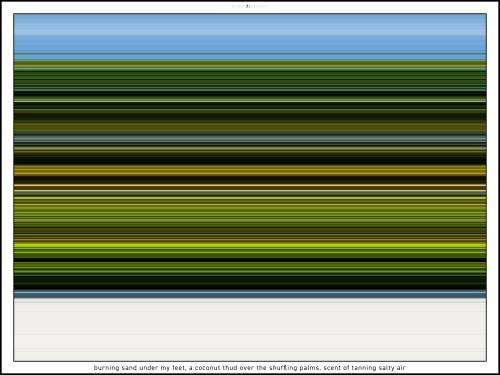Select the words 'coconut thud' in the caption
Screen dimensions: 500x375
215,368
